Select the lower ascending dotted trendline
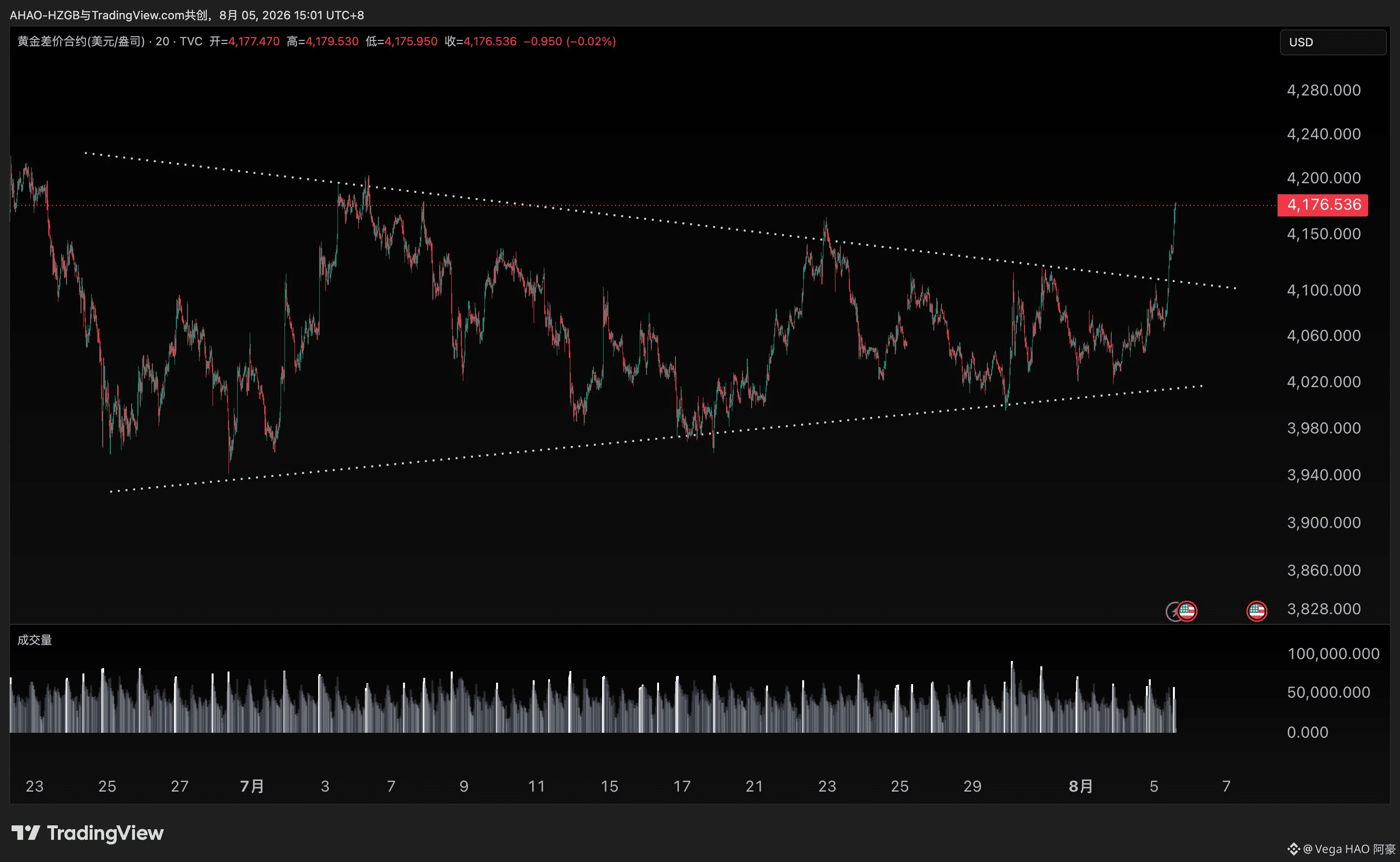1400x862 pixels. [x=656, y=438]
